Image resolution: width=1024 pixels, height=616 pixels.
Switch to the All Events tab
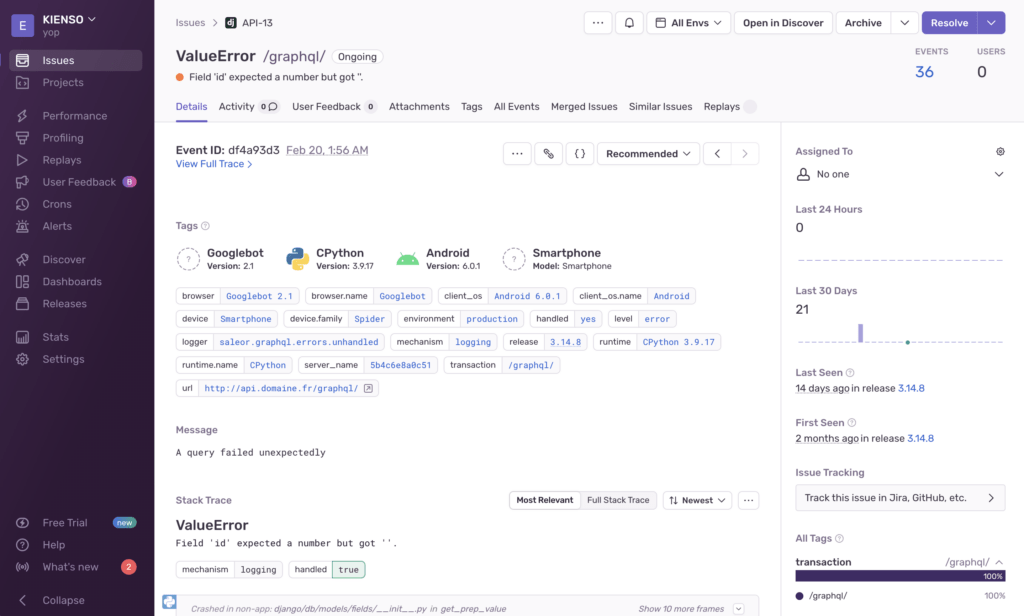pyautogui.click(x=517, y=106)
